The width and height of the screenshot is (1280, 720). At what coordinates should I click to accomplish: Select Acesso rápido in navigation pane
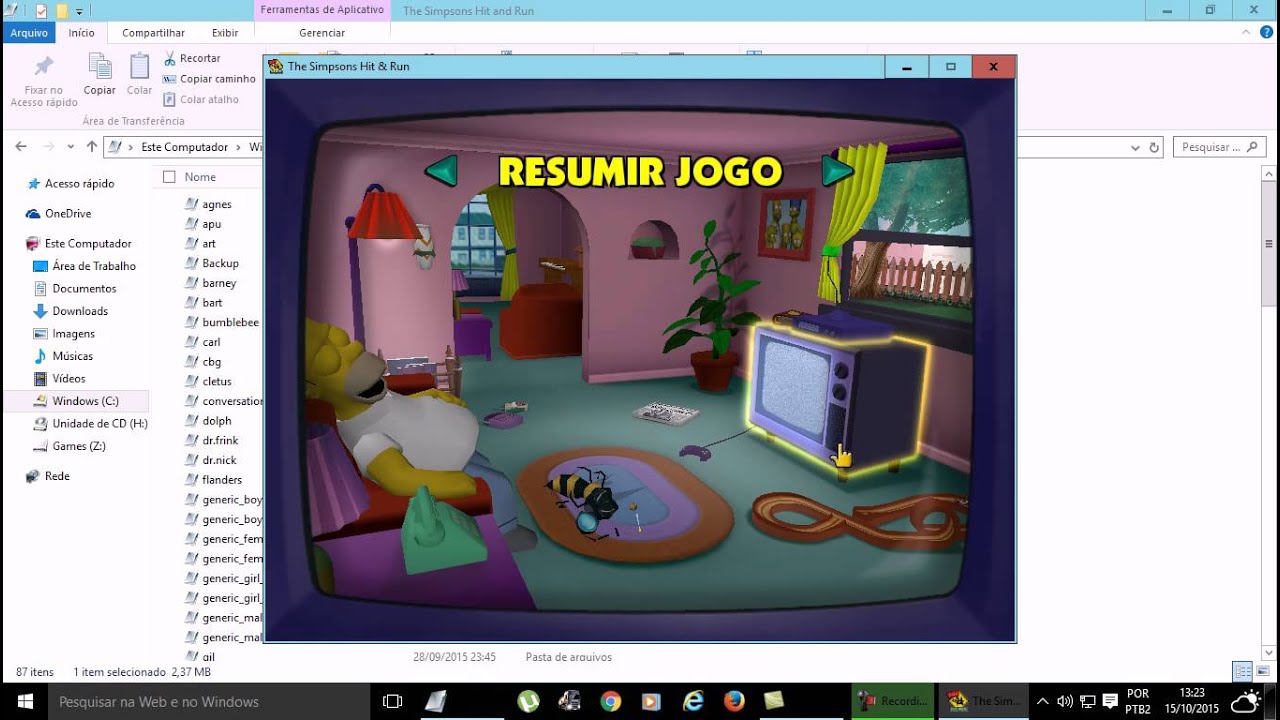click(x=79, y=184)
